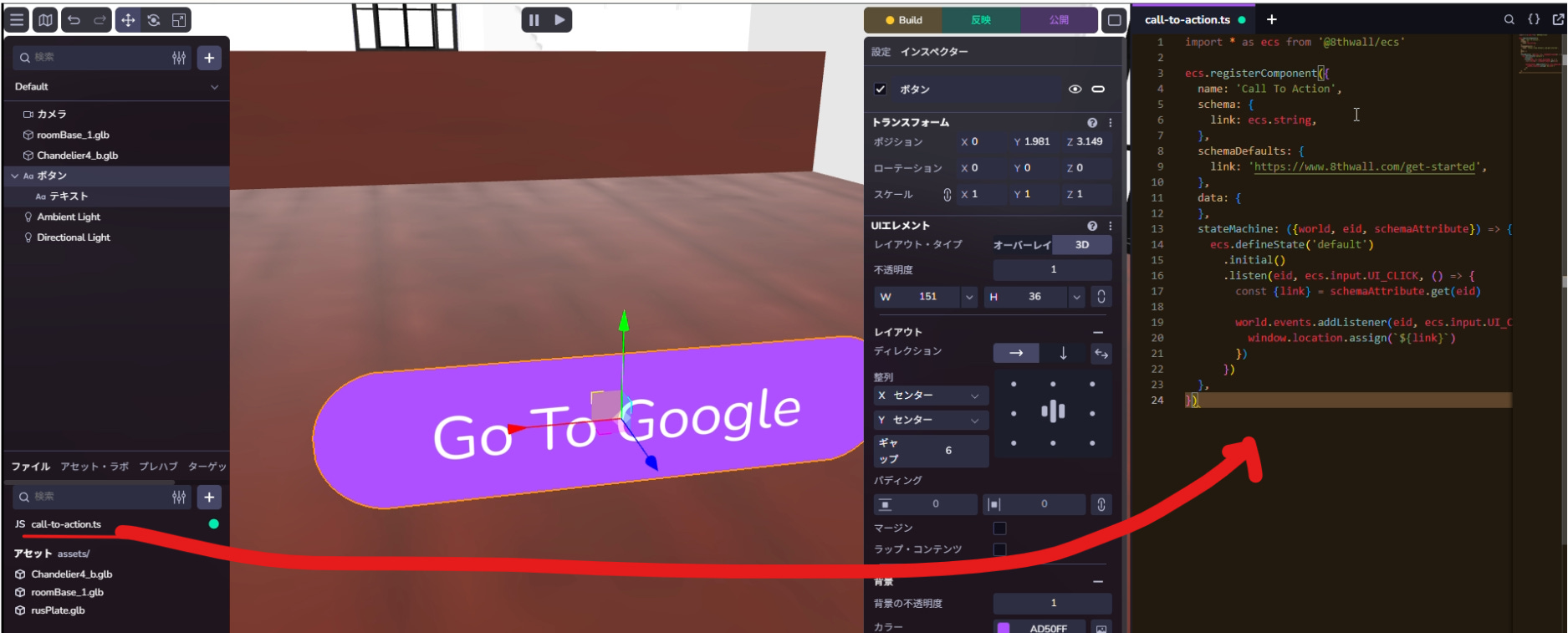Open Y alignment センター dropdown
This screenshot has height=633, width=1568.
[x=931, y=420]
